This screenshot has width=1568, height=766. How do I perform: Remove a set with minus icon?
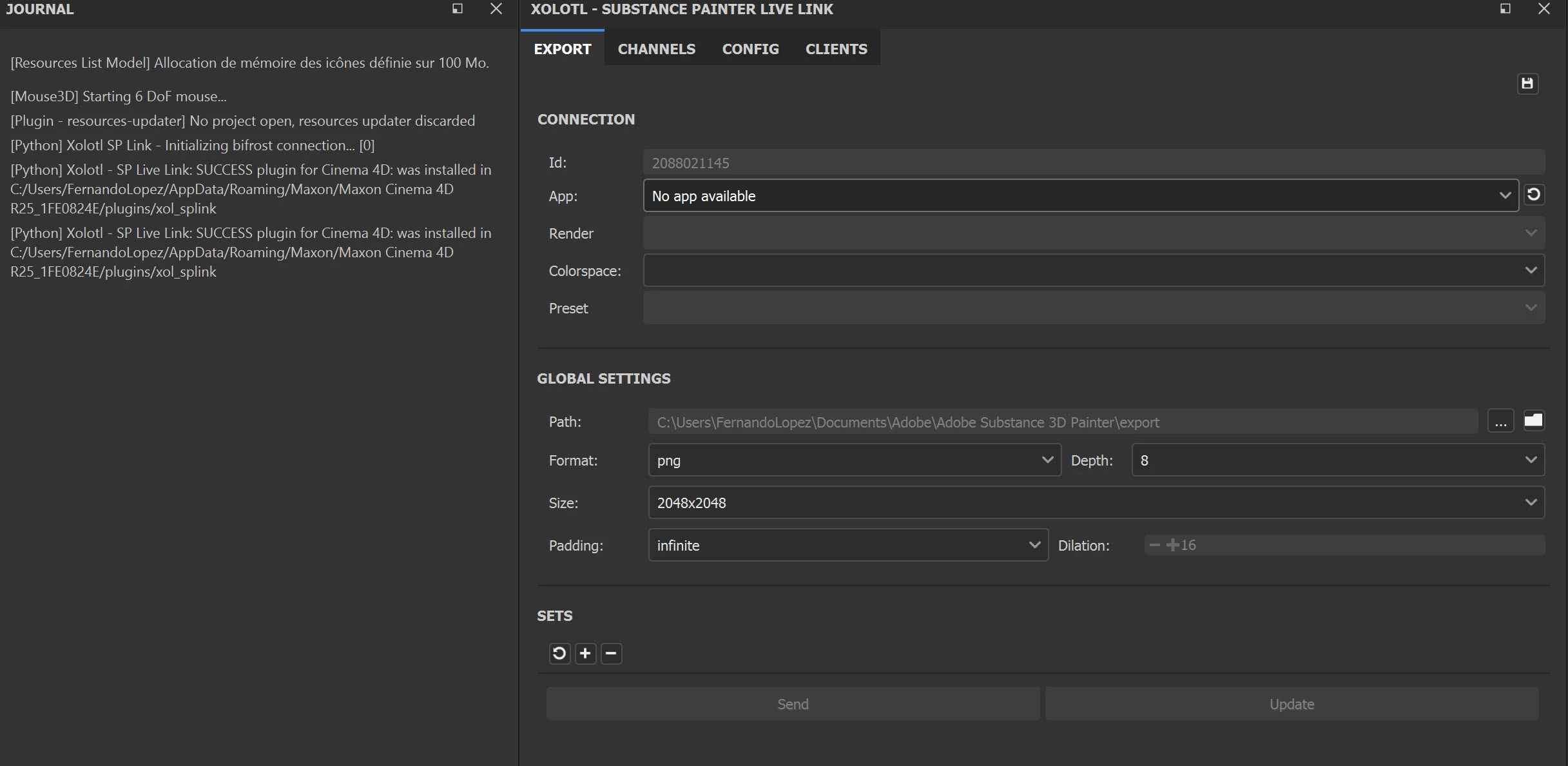tap(611, 653)
